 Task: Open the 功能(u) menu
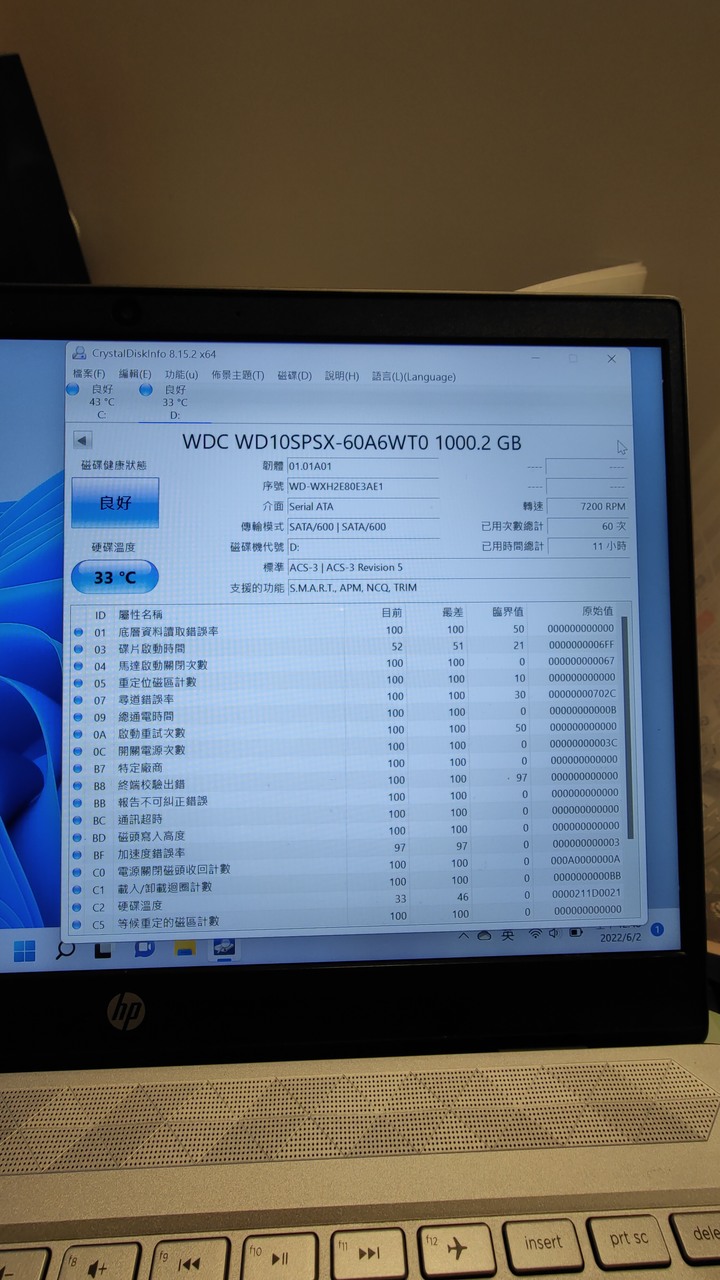point(181,375)
